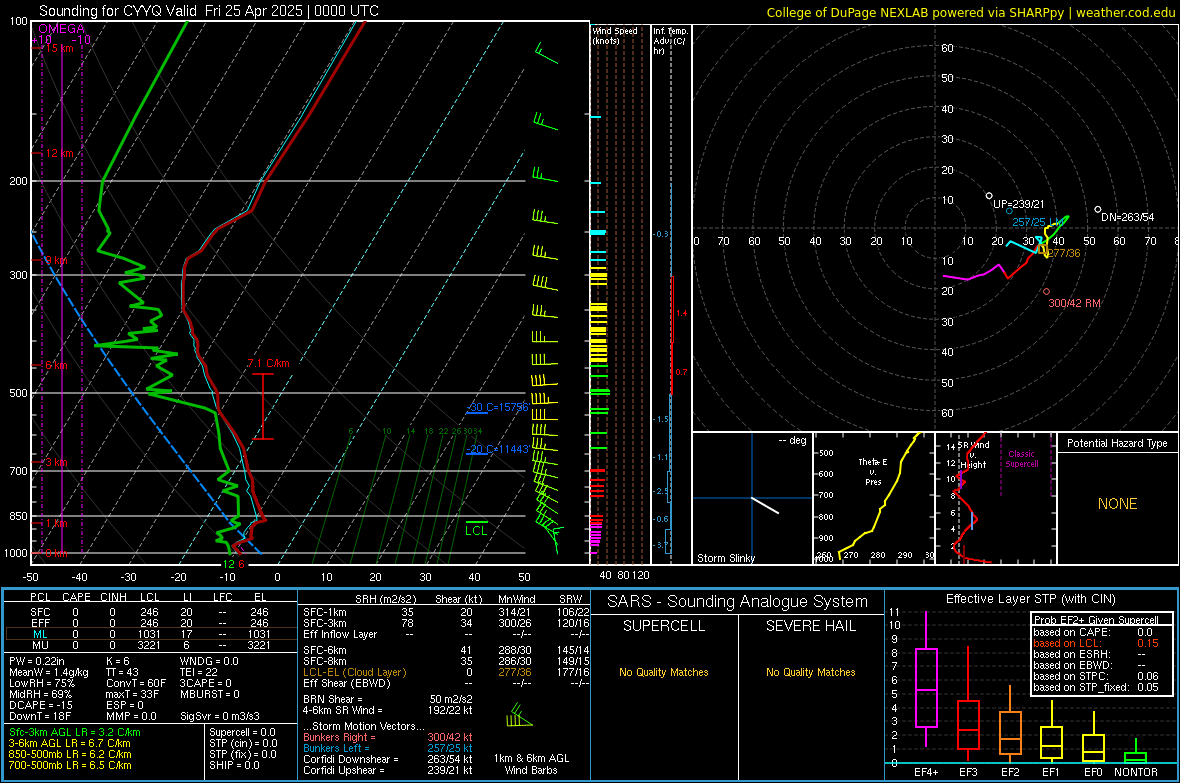1180x783 pixels.
Task: Click the SHIP = 0.0 value
Action: tap(234, 765)
